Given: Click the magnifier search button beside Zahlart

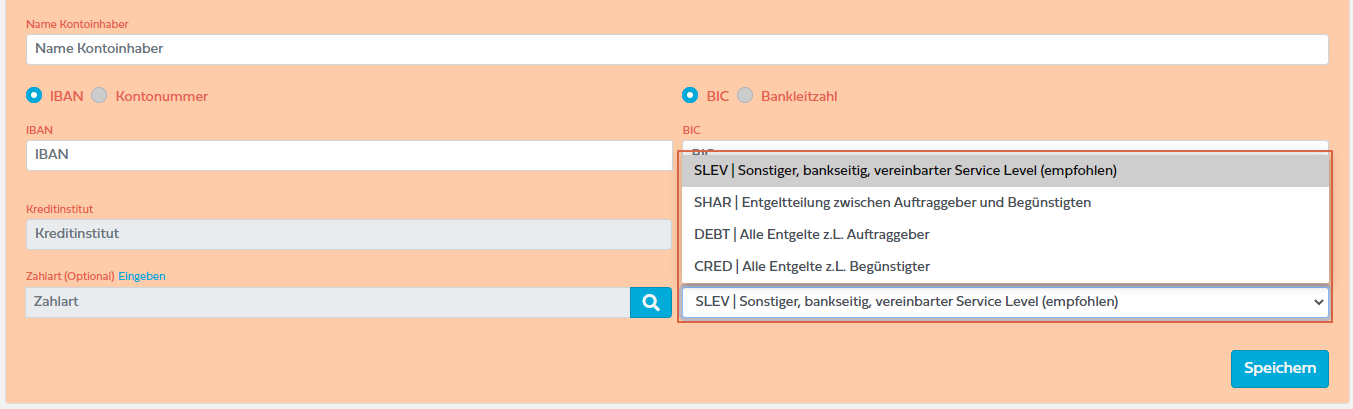Looking at the screenshot, I should pos(650,302).
